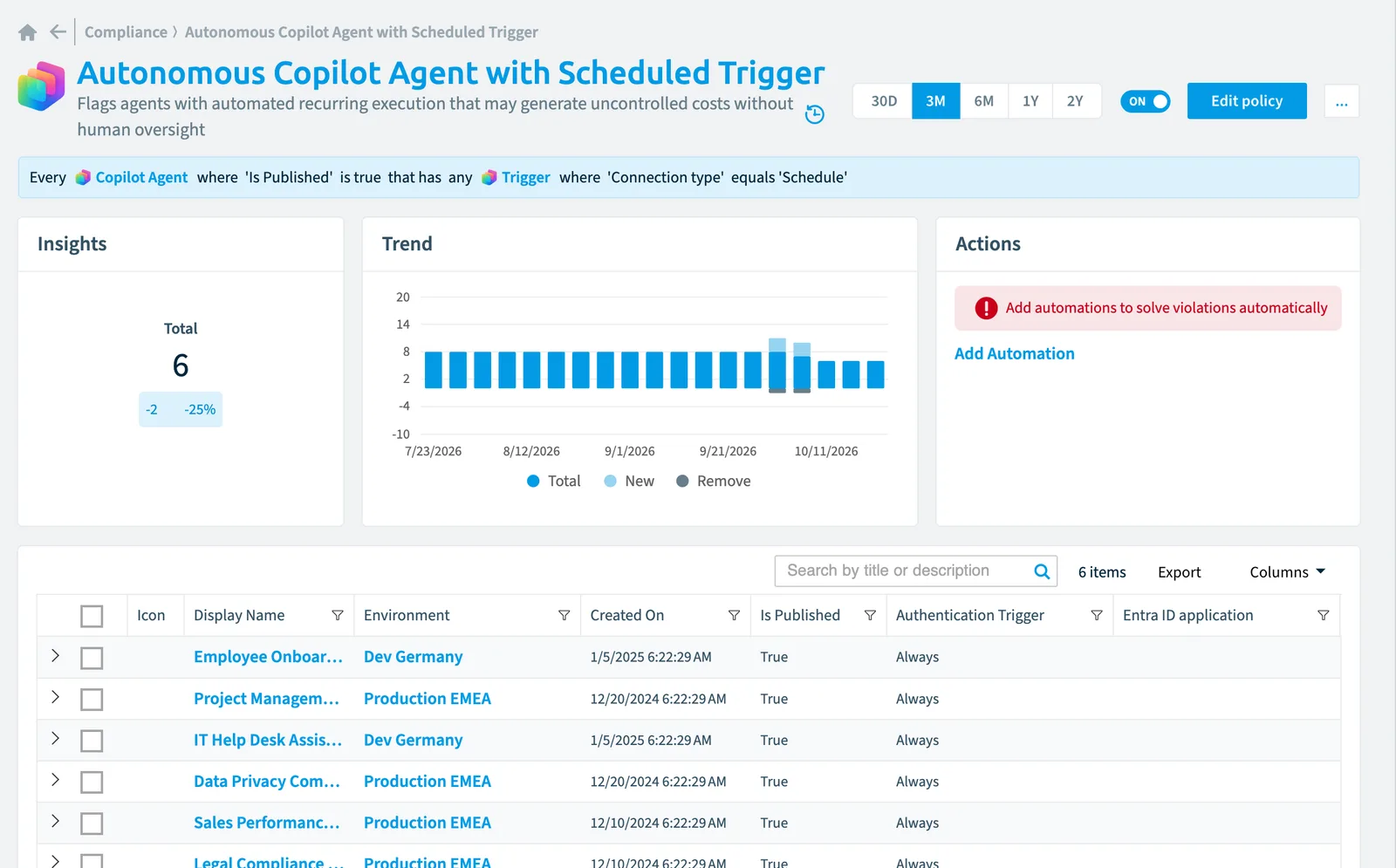Screen dimensions: 1396x868
Task: Open the policy history clock icon
Action: (x=814, y=114)
